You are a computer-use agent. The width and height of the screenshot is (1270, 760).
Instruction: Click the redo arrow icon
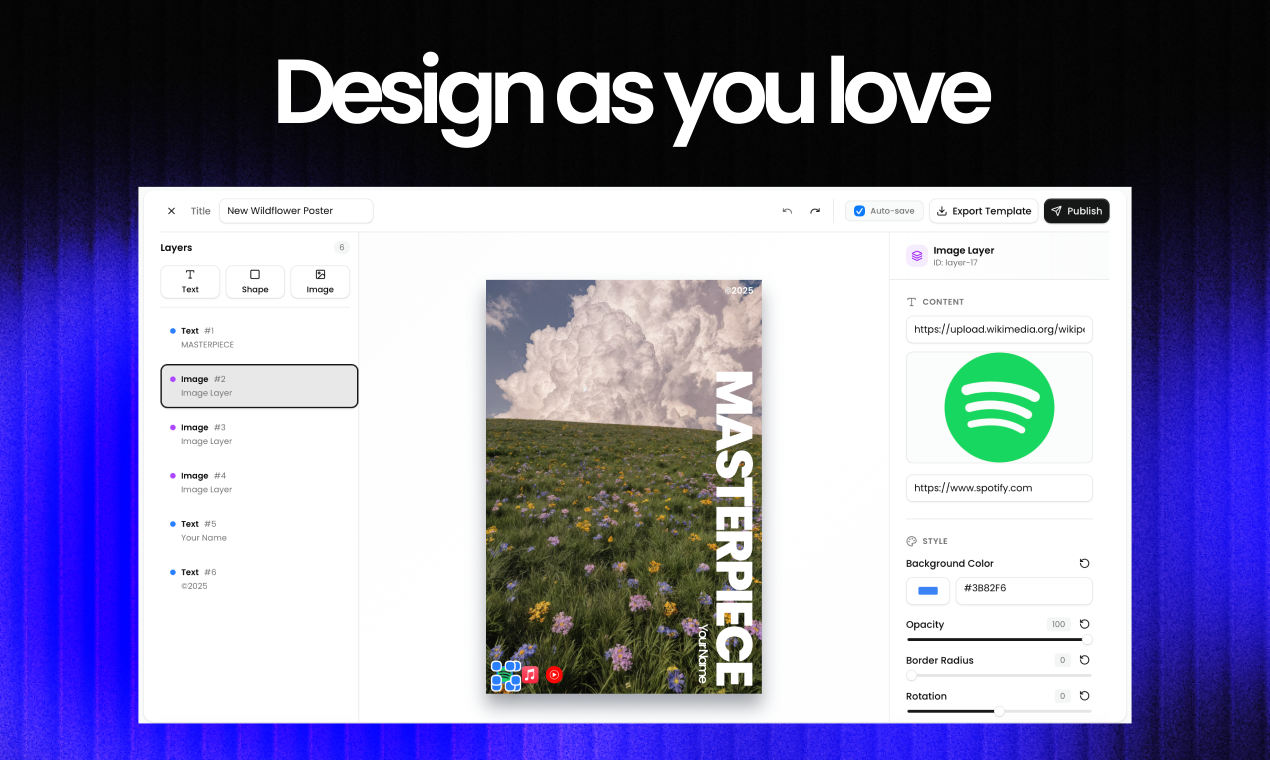[x=814, y=211]
